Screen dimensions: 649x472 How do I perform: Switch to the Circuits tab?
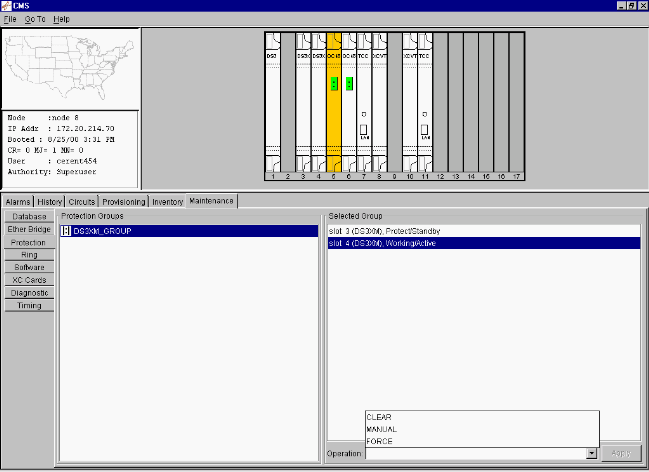82,202
